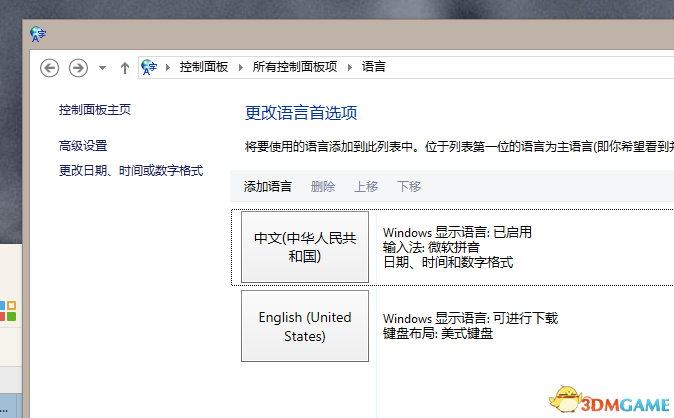Image resolution: width=674 pixels, height=418 pixels.
Task: Click 'Windows 显示语言: 可进行下载' text
Action: coord(470,318)
